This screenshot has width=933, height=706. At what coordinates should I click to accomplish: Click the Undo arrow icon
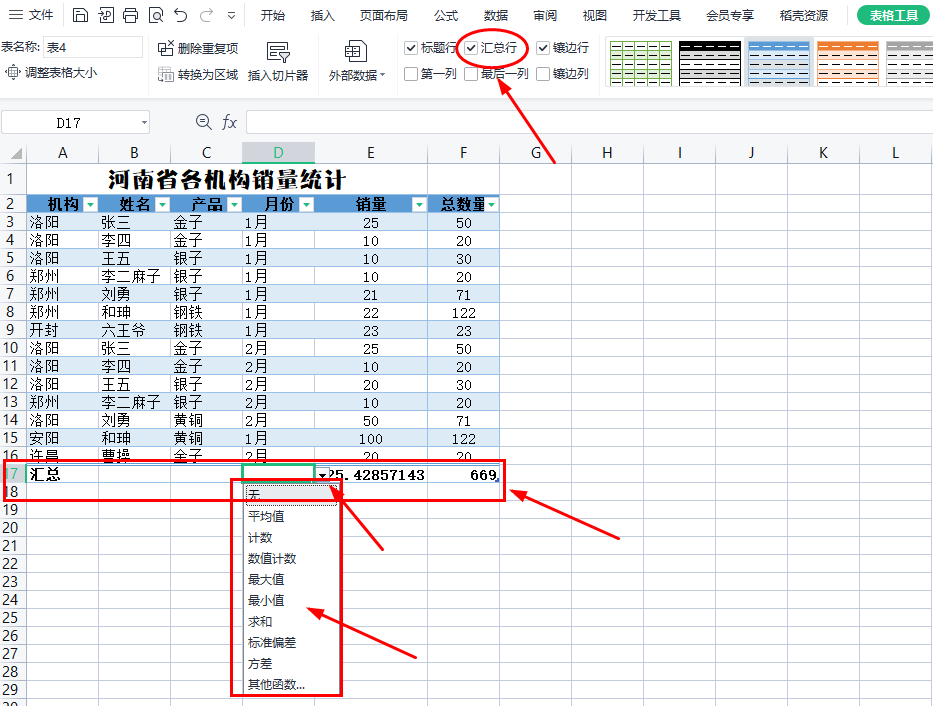point(181,15)
